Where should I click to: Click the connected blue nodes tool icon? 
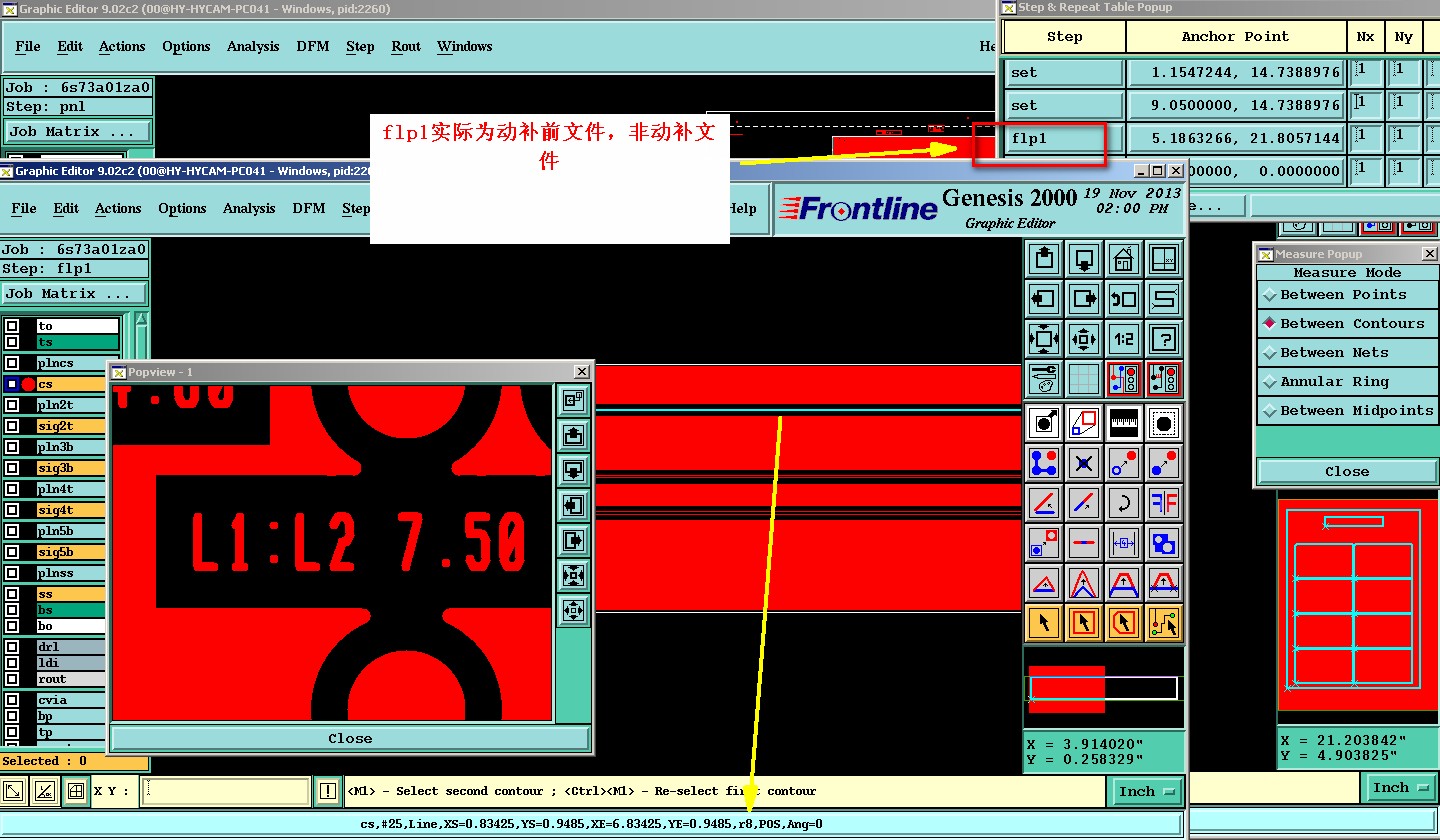click(1044, 463)
